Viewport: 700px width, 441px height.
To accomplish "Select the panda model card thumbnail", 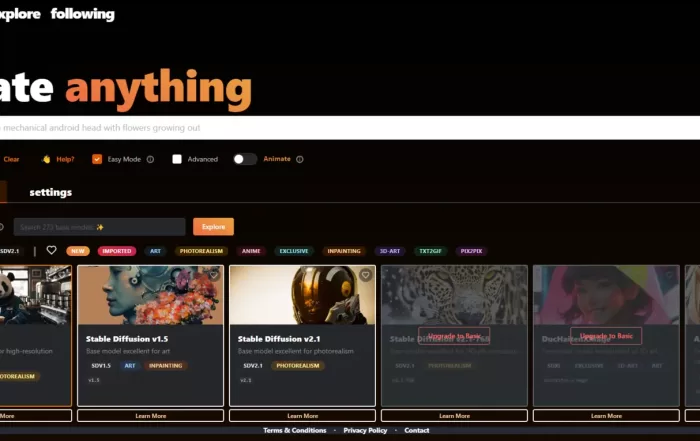I will click(35, 295).
